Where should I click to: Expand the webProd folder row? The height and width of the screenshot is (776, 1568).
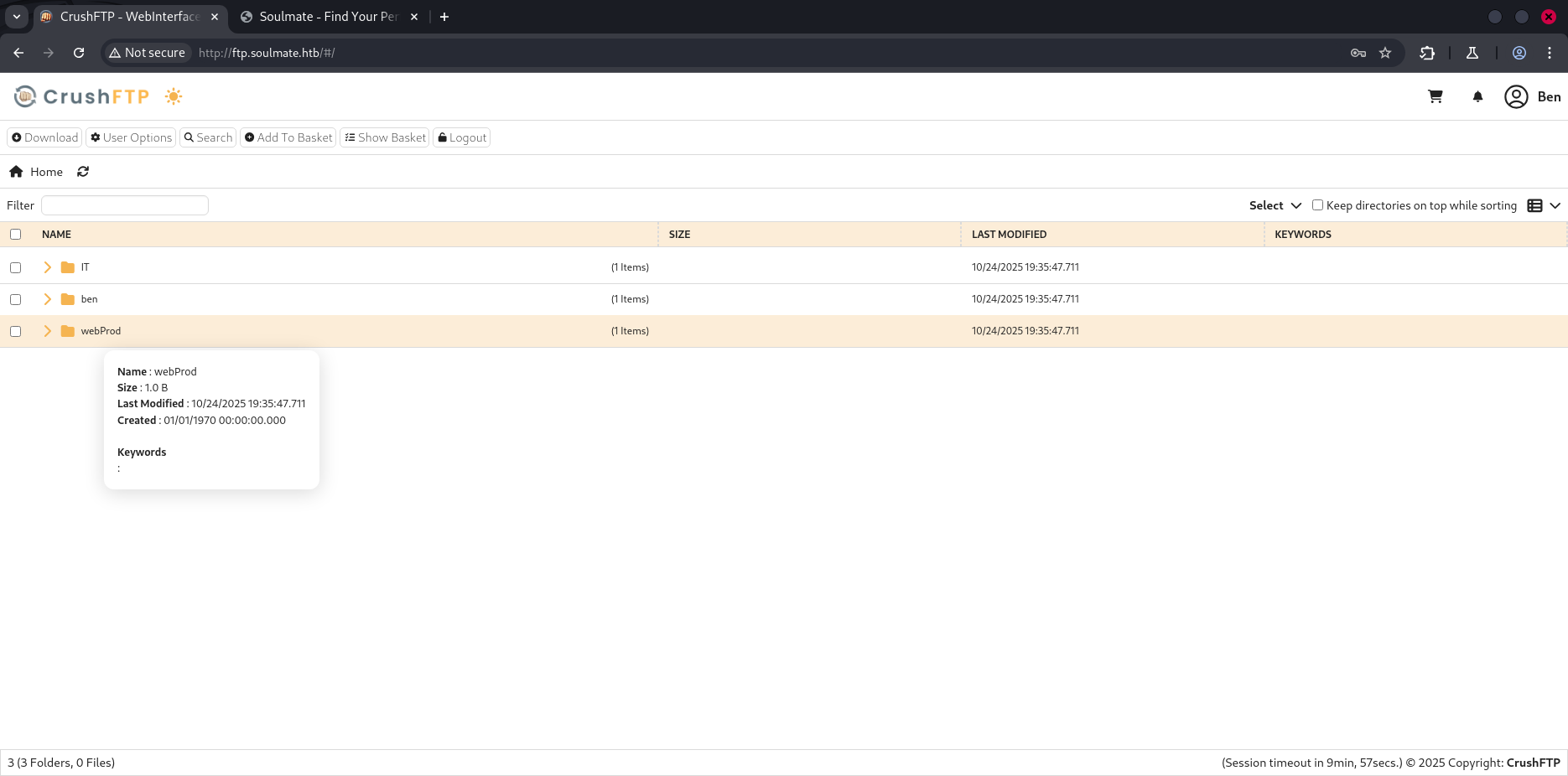tap(48, 330)
